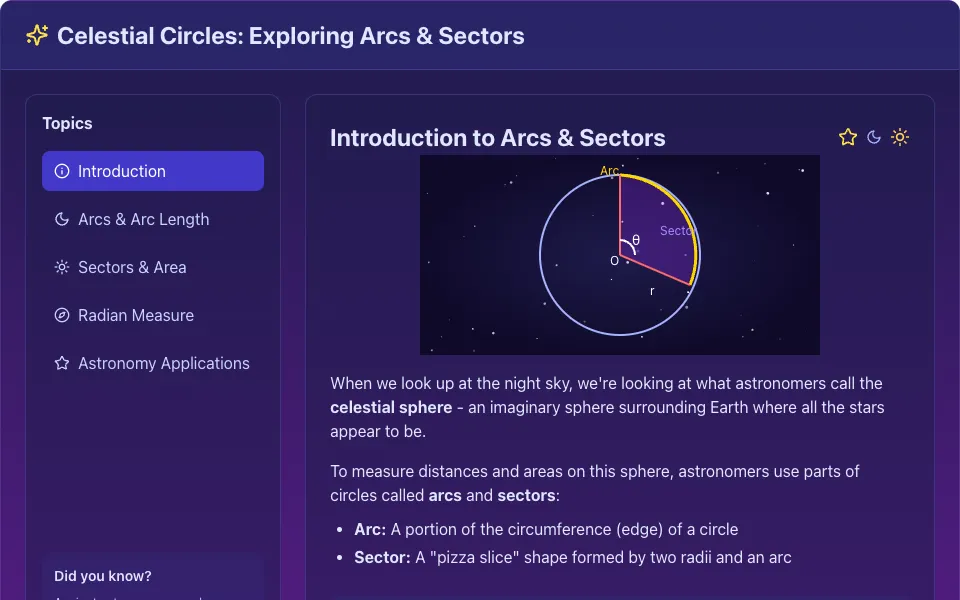Click the Celestial Circles page title
960x600 pixels.
(291, 36)
